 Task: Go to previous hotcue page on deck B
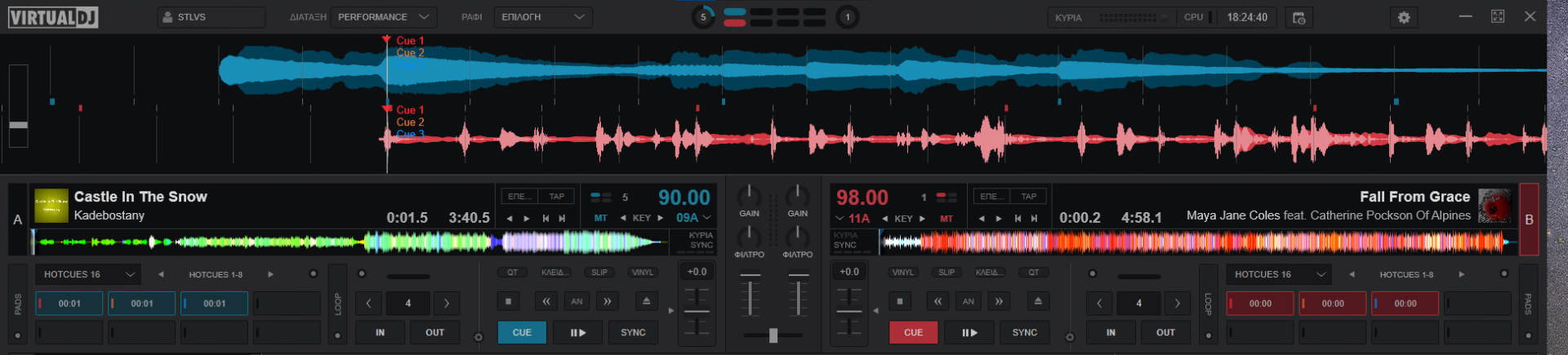[1352, 274]
